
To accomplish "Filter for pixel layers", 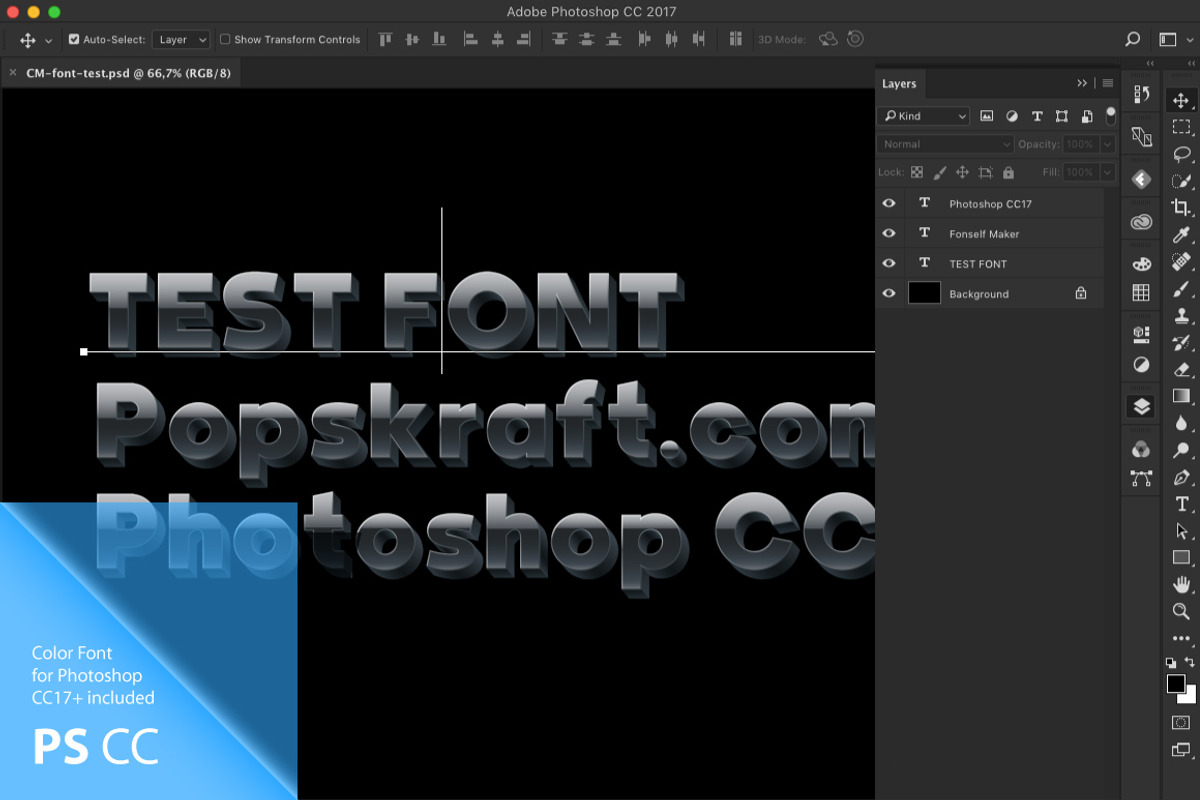I will (x=987, y=116).
